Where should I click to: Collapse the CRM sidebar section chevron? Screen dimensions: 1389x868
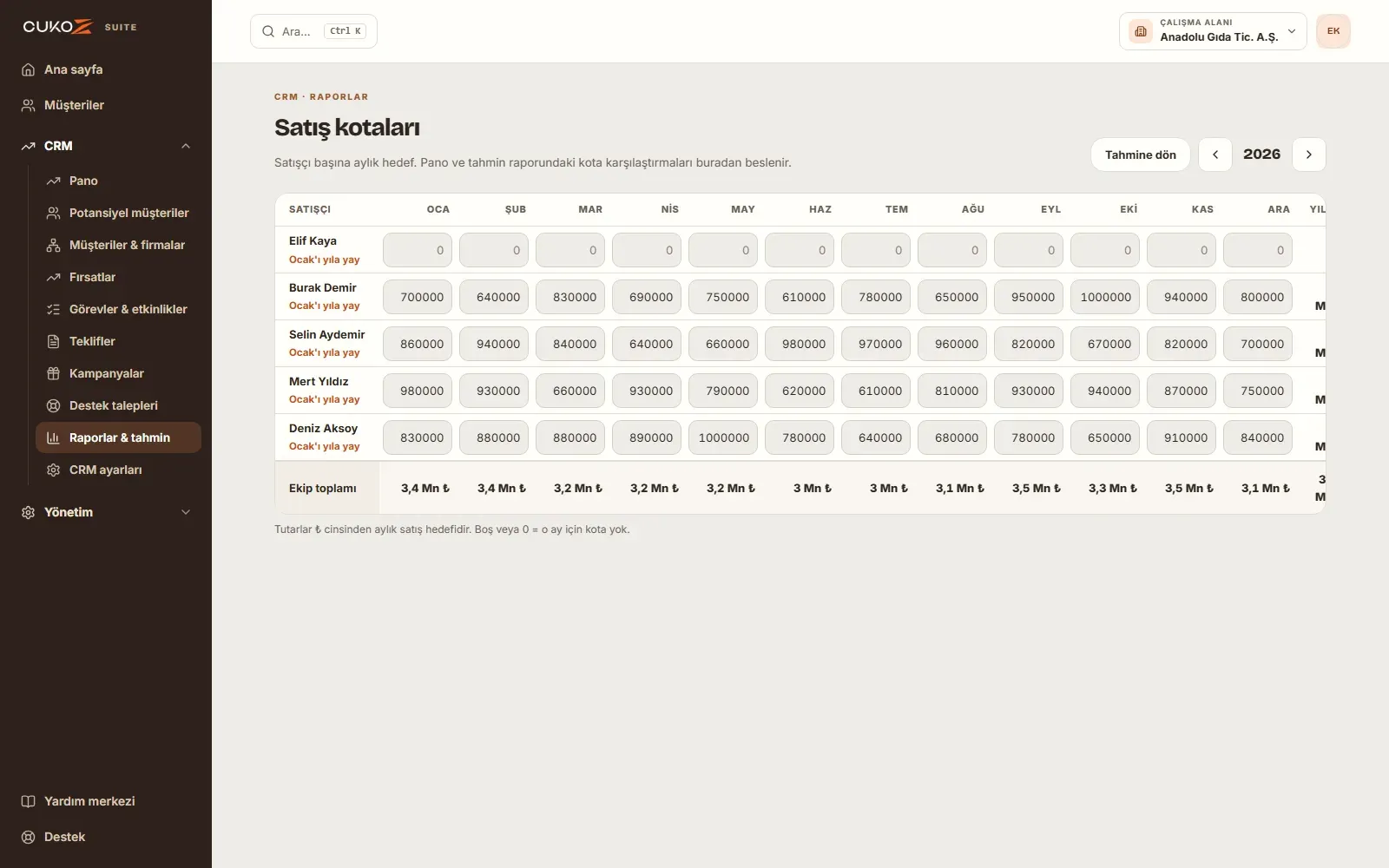tap(186, 146)
